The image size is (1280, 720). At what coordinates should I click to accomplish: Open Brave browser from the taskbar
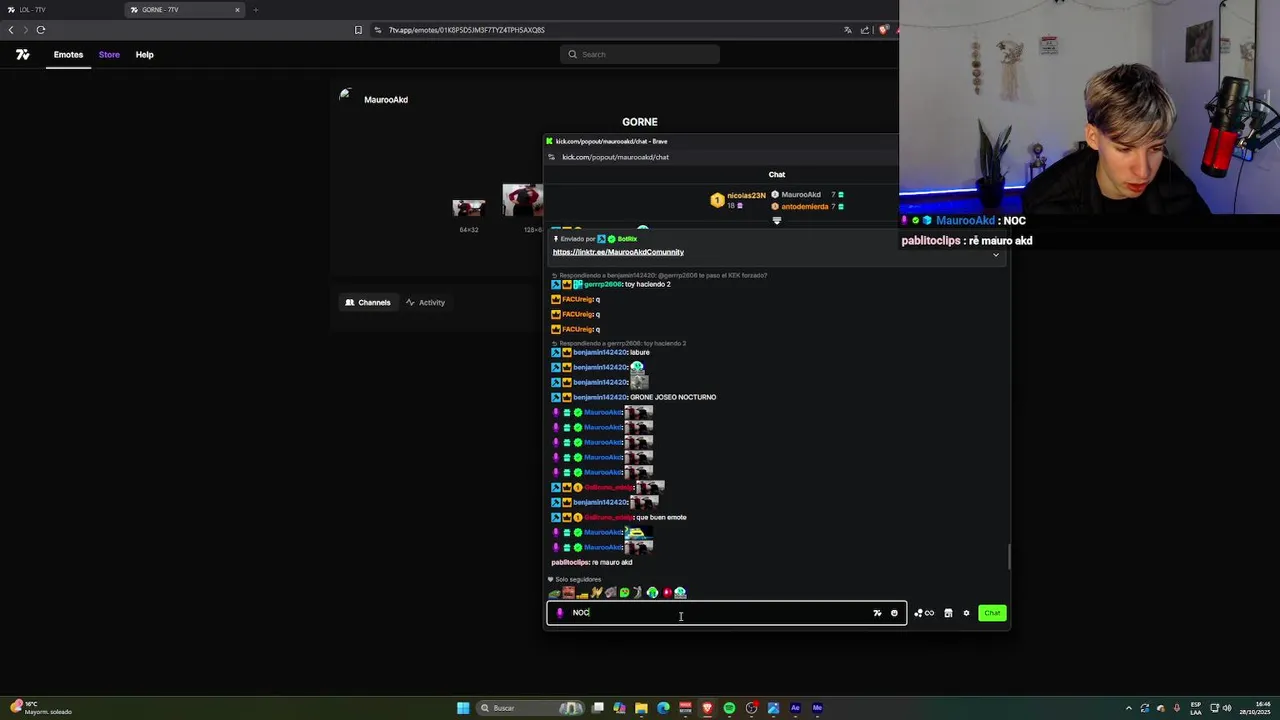[707, 708]
